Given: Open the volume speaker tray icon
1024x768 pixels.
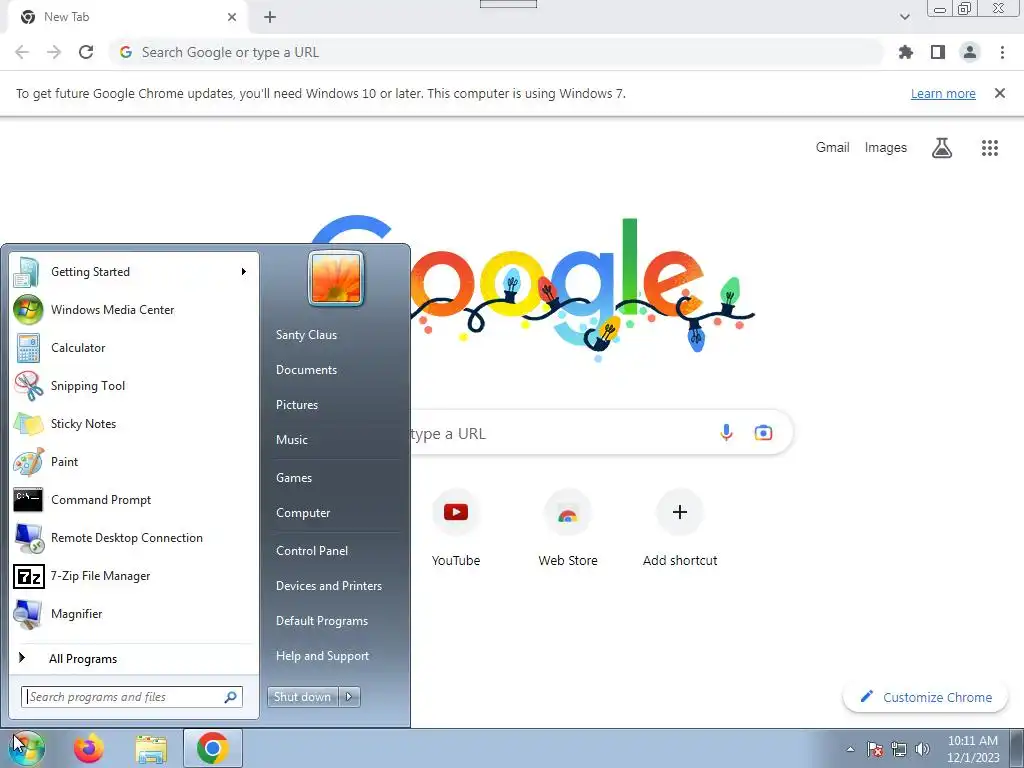Looking at the screenshot, I should point(922,749).
